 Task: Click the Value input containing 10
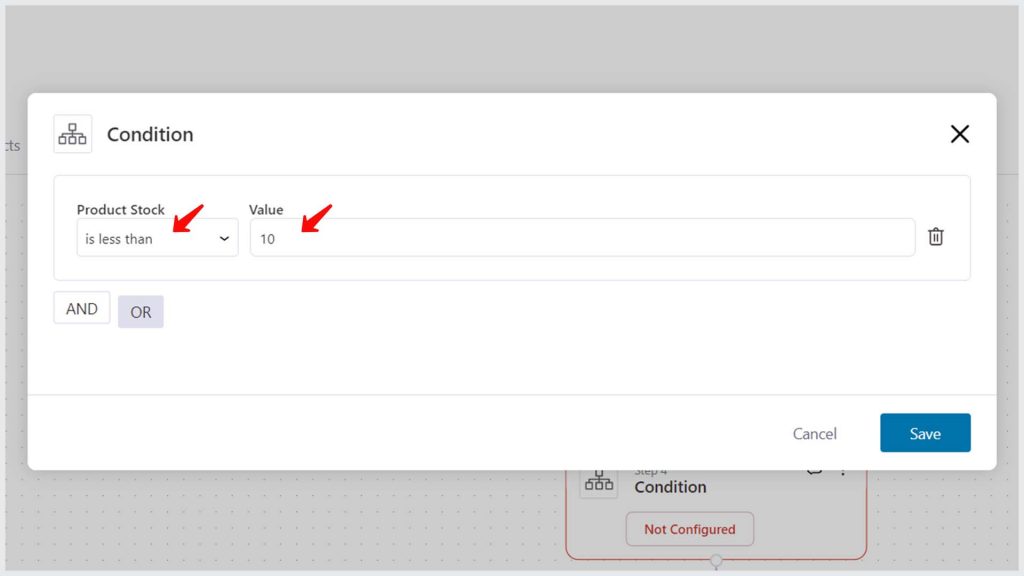tap(582, 238)
